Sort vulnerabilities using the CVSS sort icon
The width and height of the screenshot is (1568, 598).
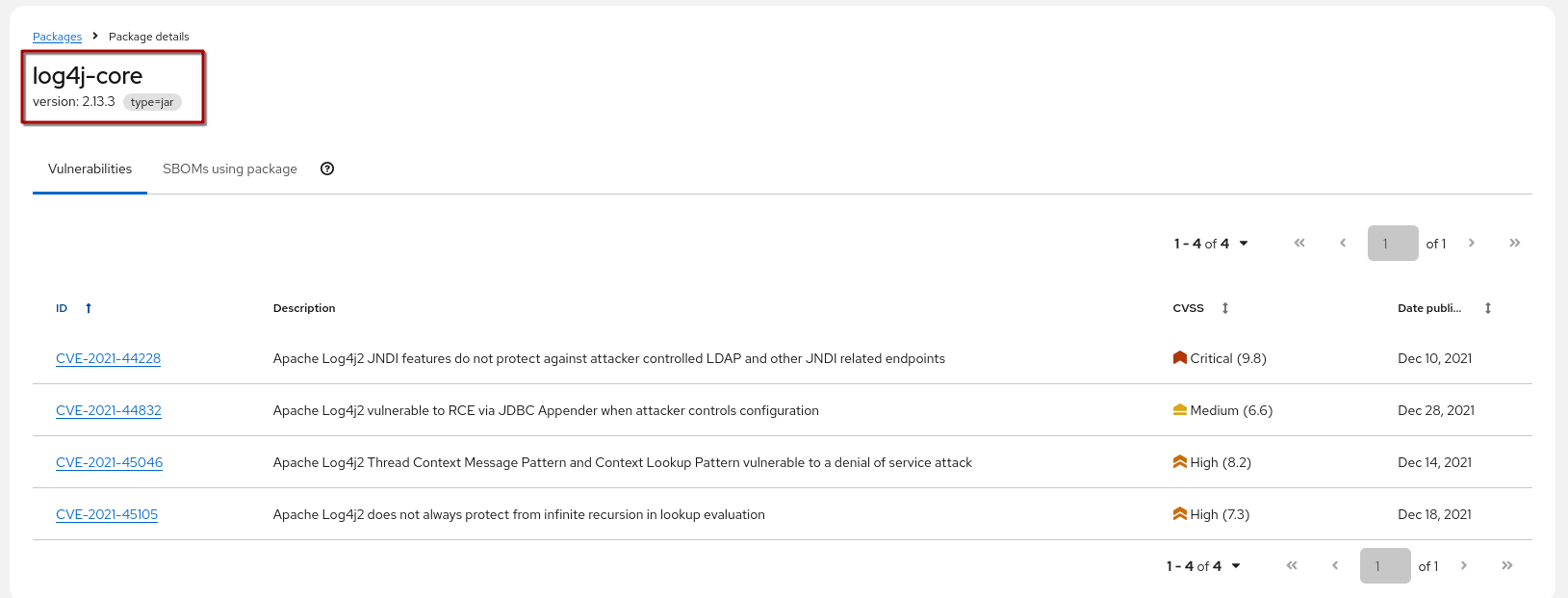[1224, 307]
